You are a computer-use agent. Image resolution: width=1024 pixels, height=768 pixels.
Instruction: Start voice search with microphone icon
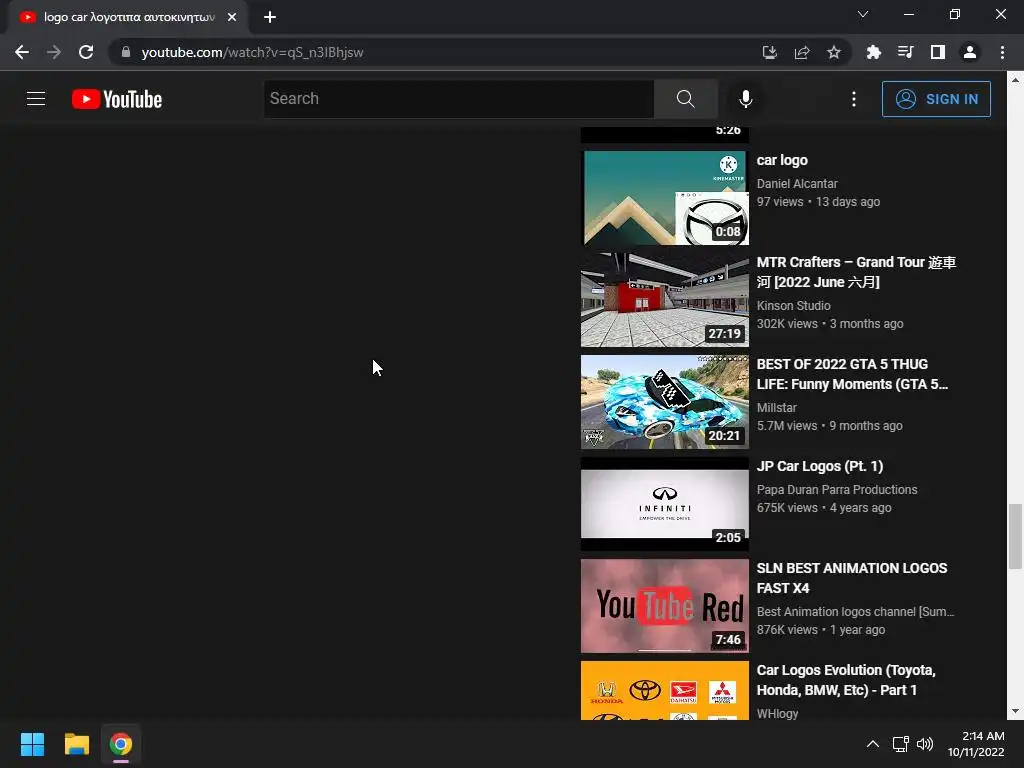tap(745, 99)
